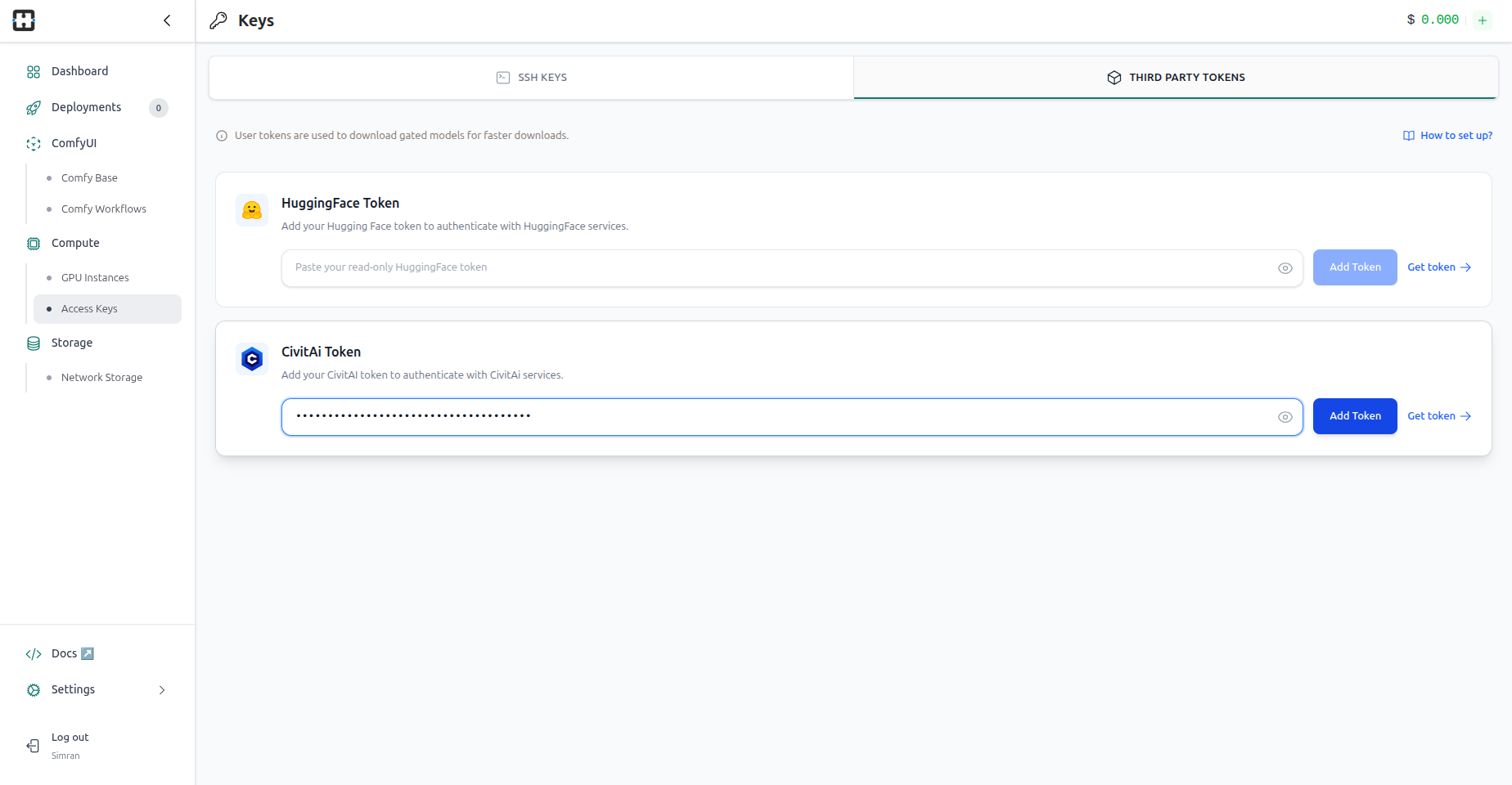Click the CivitAi hexagon logo
This screenshot has height=785, width=1512.
tap(252, 359)
